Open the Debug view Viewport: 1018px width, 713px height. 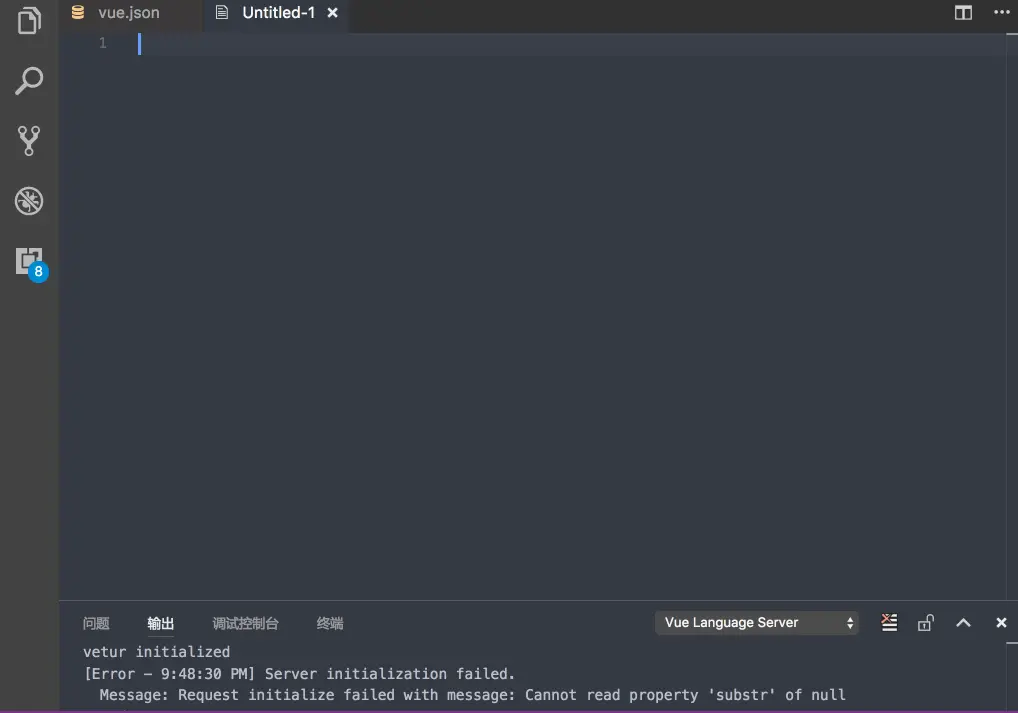tap(29, 201)
